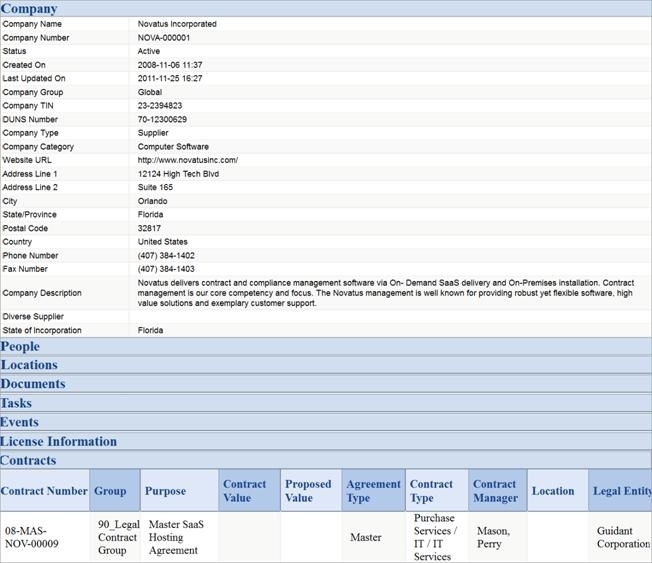Sort by Contract Number column header
This screenshot has height=563, width=652.
(x=44, y=491)
